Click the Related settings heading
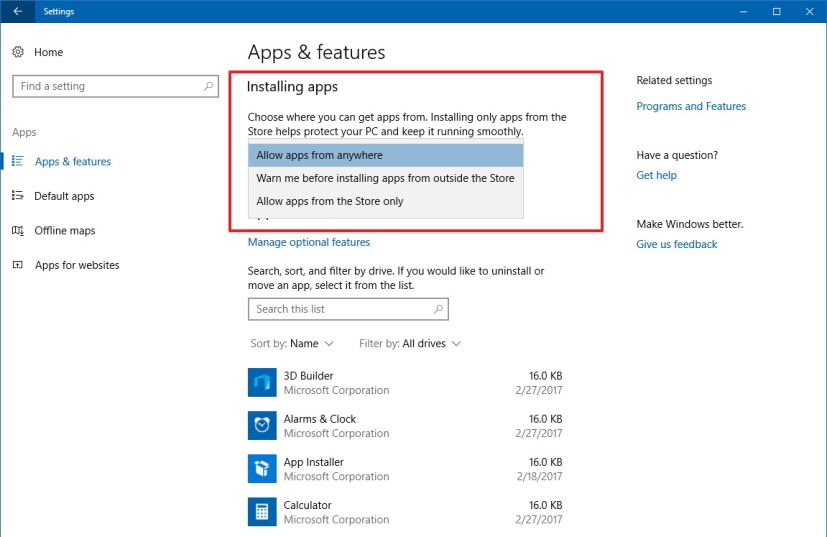 click(x=674, y=80)
